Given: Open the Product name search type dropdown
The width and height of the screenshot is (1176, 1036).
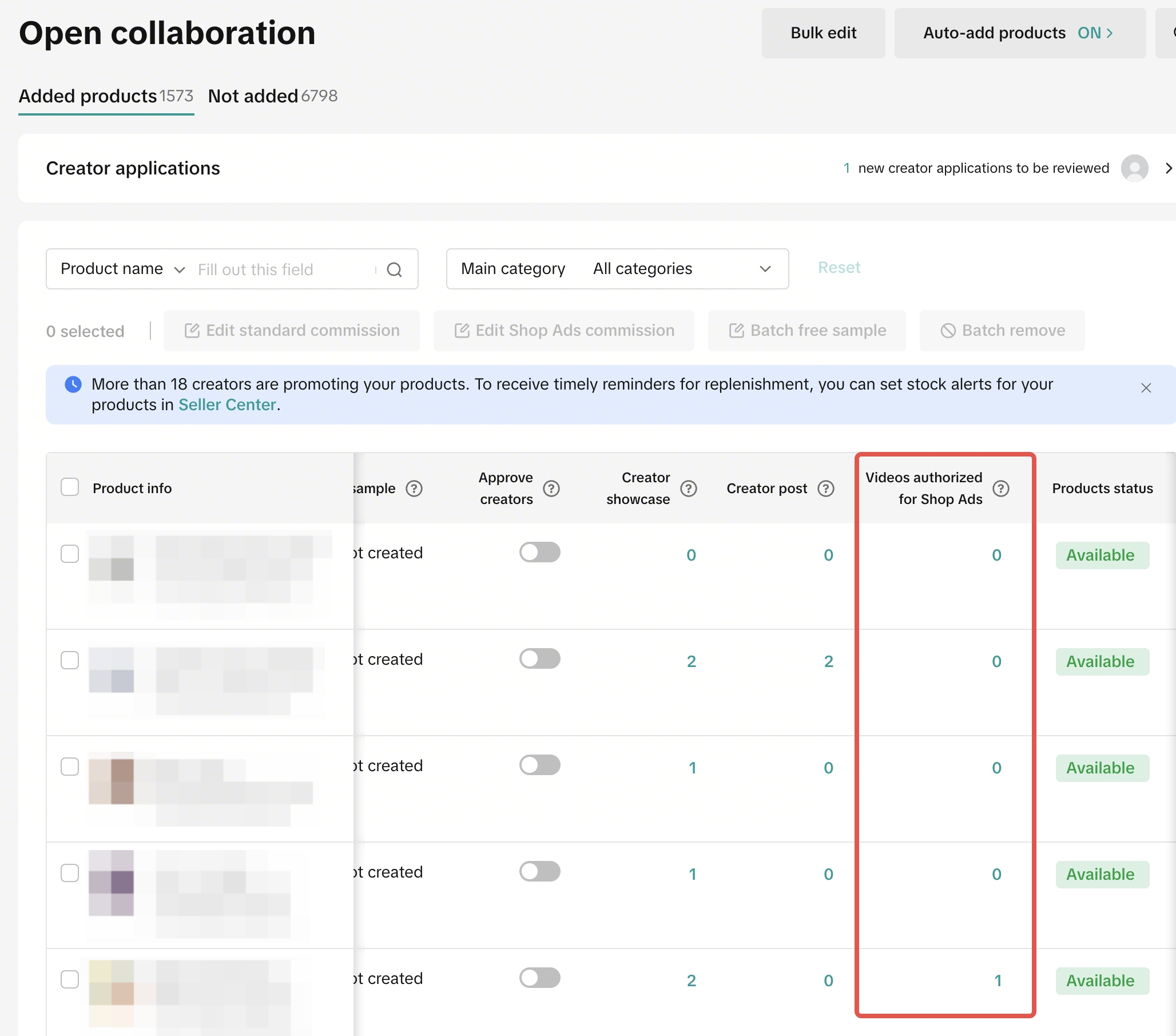Looking at the screenshot, I should click(x=122, y=269).
